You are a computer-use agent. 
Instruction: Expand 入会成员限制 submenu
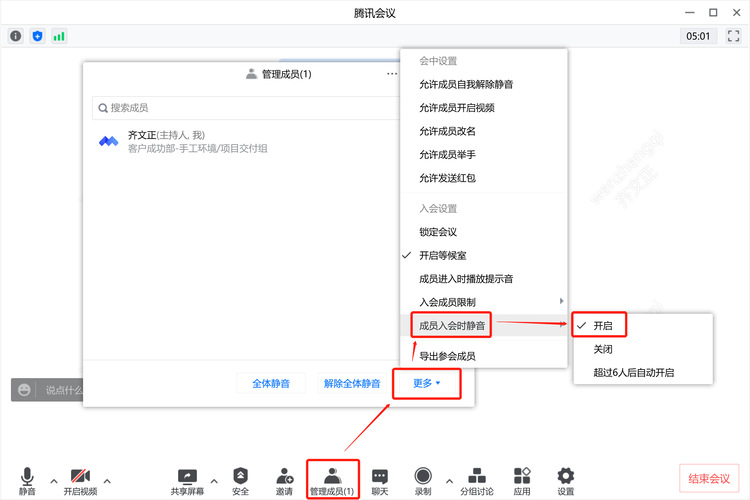coord(484,302)
